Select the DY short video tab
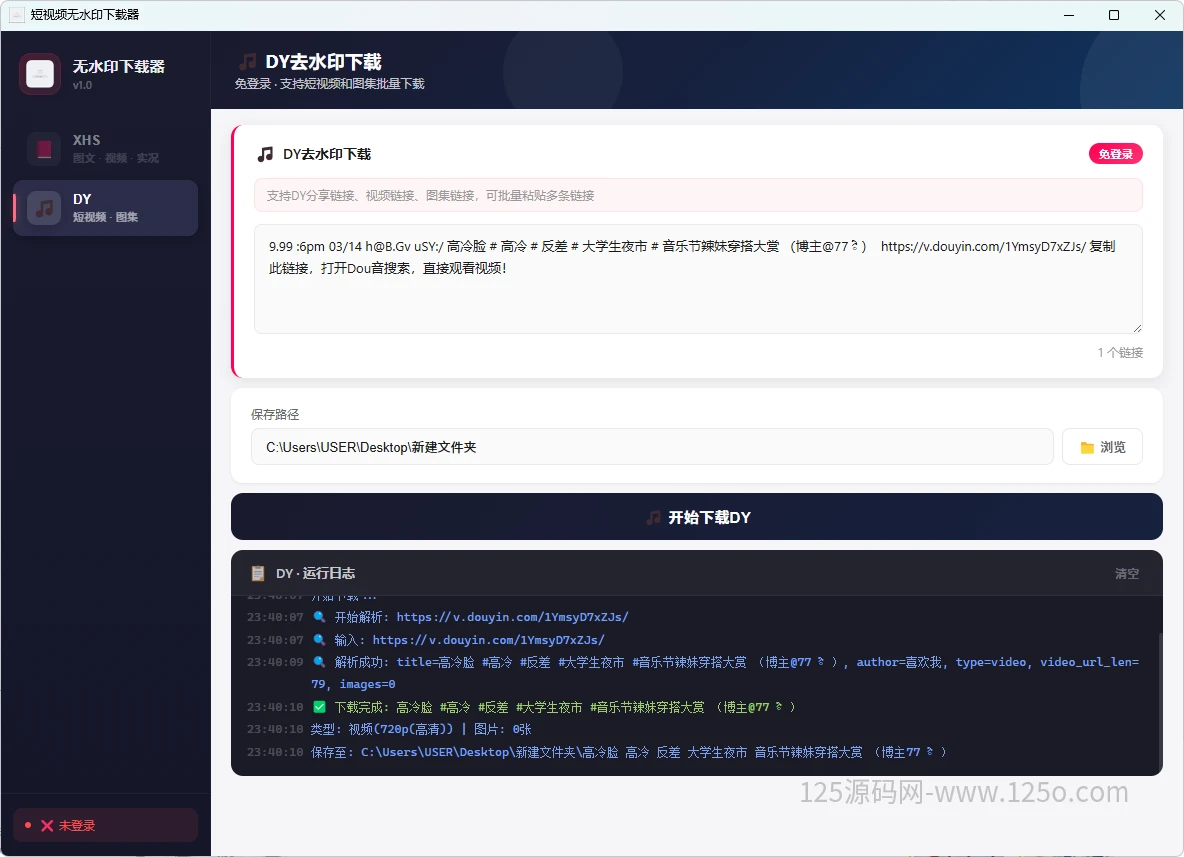 pos(105,208)
